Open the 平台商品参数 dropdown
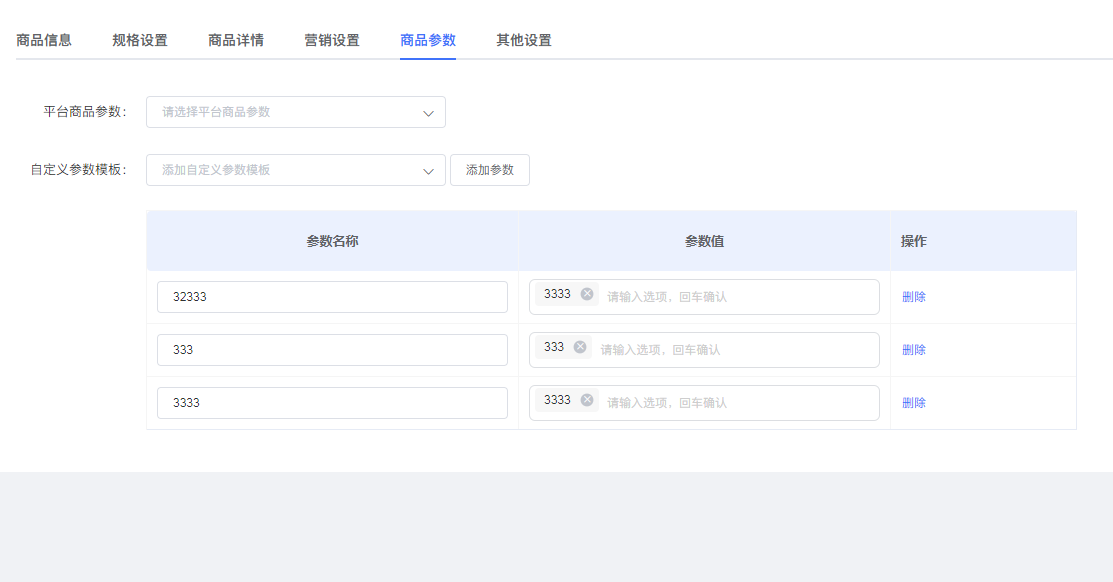1113x582 pixels. click(296, 112)
